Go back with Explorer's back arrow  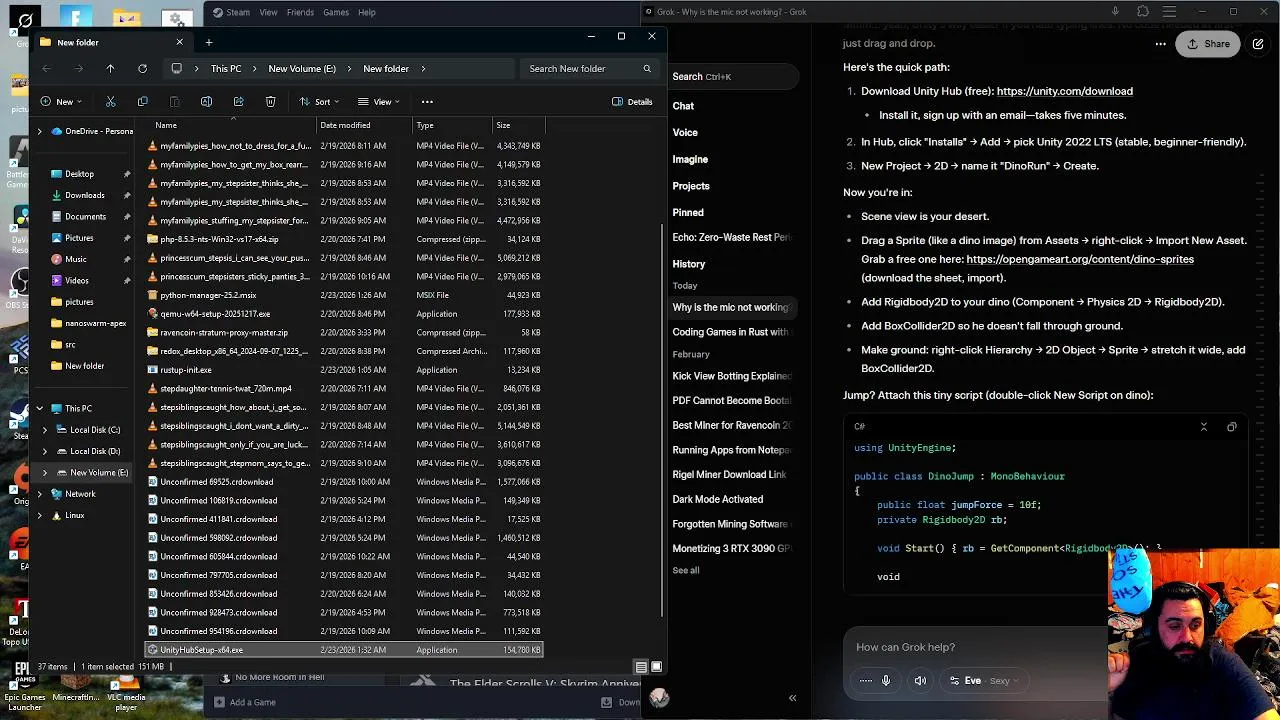tap(46, 68)
